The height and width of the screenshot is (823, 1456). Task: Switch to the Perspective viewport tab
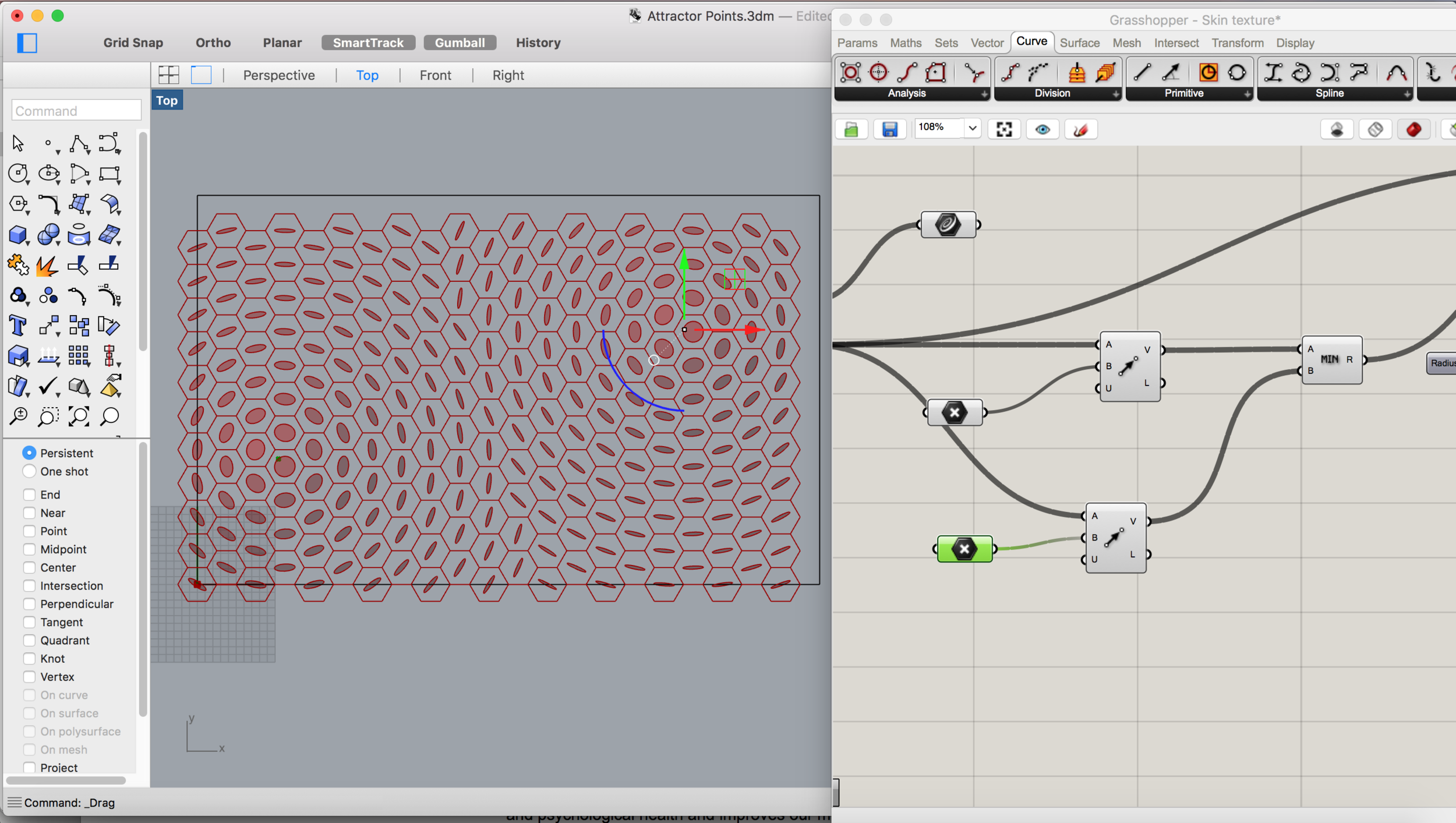click(279, 75)
